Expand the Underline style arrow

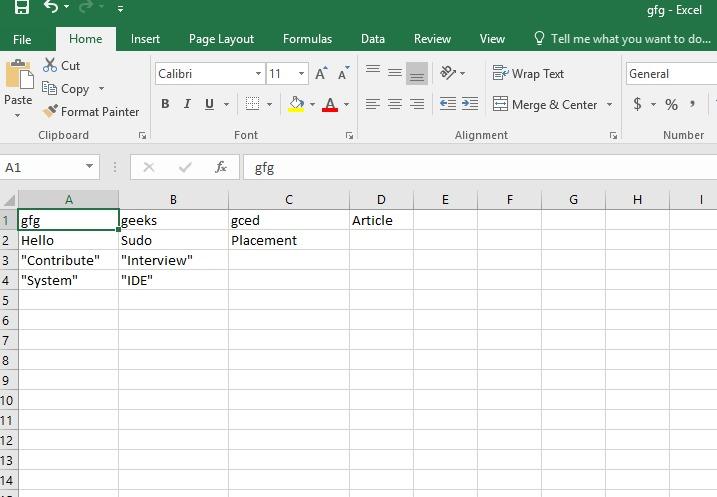[226, 105]
